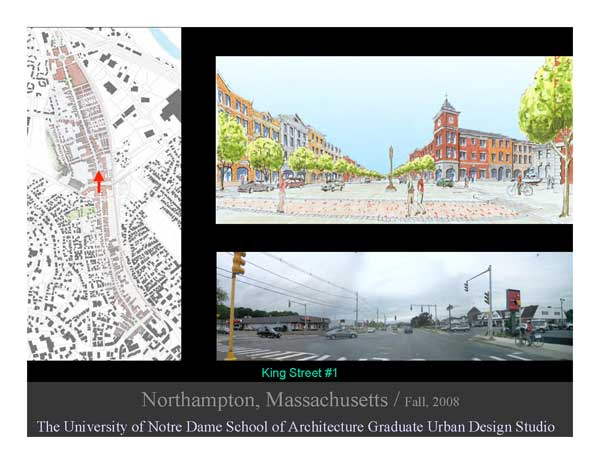Open the street map image with building footprints

tap(104, 194)
